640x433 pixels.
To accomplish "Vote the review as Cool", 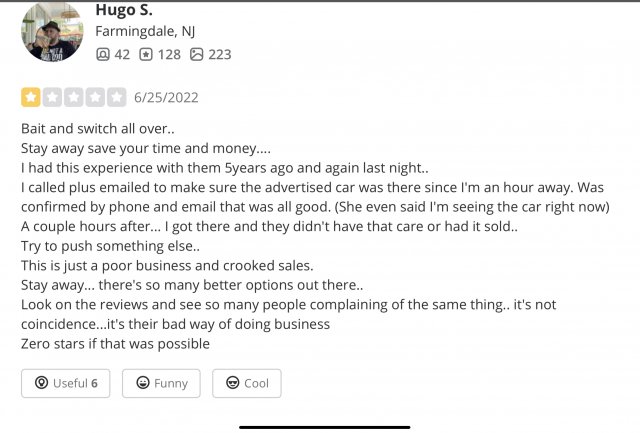I will coord(247,383).
